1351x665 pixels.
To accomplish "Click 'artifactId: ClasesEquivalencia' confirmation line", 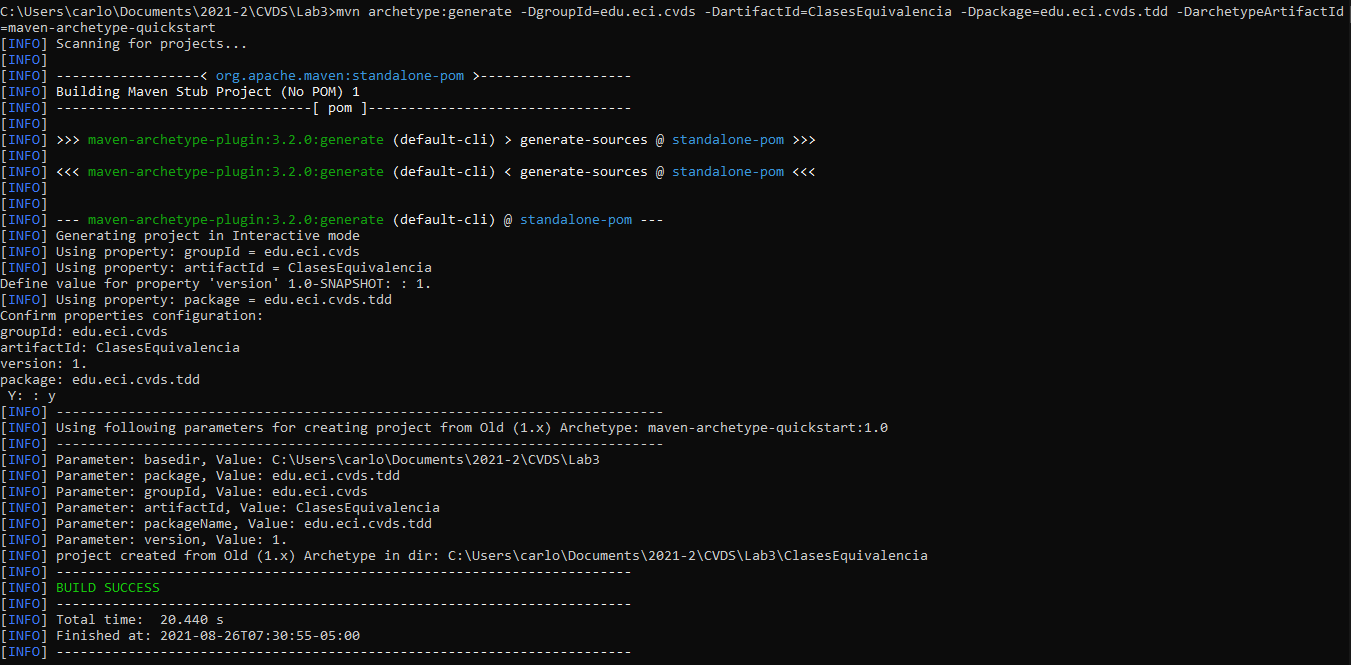I will click(x=120, y=348).
